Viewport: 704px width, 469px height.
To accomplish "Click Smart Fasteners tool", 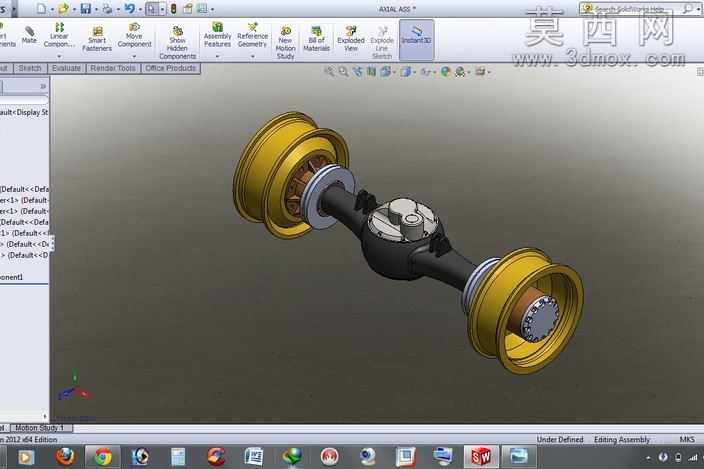I will pos(97,39).
